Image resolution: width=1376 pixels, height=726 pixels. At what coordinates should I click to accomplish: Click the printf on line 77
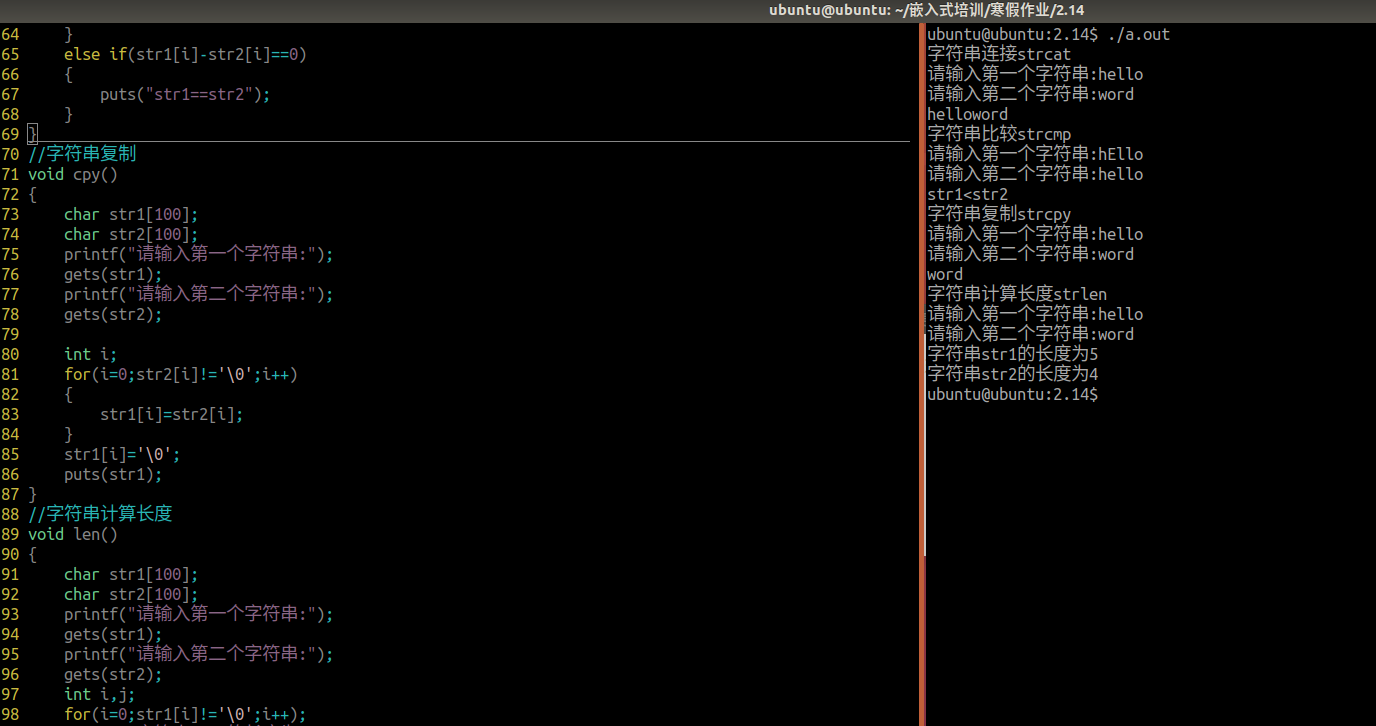click(x=198, y=294)
